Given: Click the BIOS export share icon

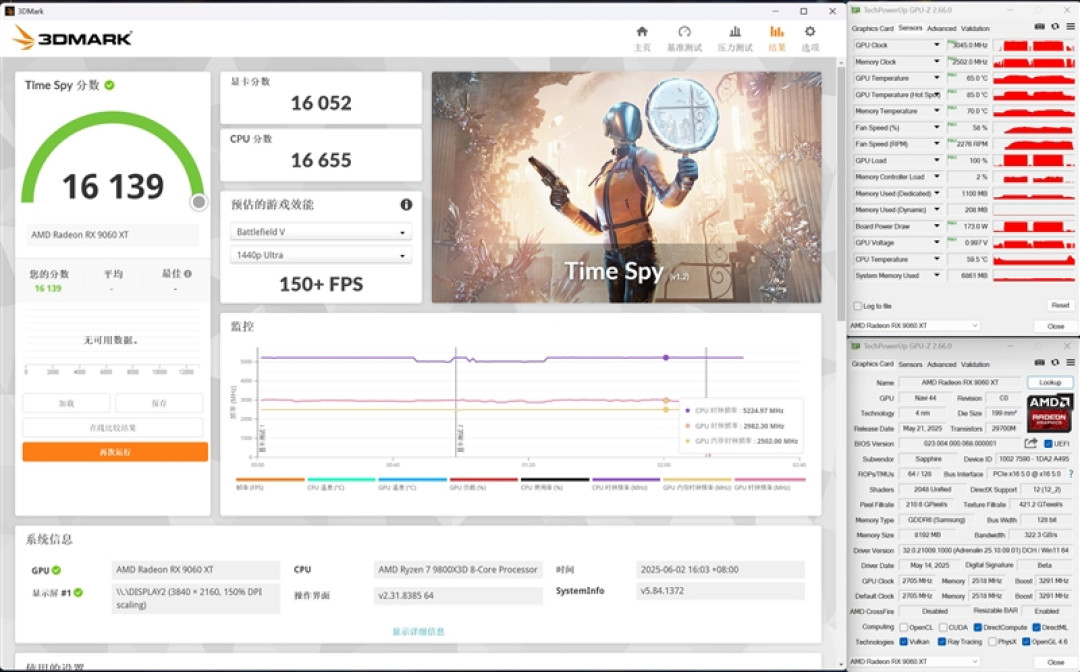Looking at the screenshot, I should tap(1030, 443).
